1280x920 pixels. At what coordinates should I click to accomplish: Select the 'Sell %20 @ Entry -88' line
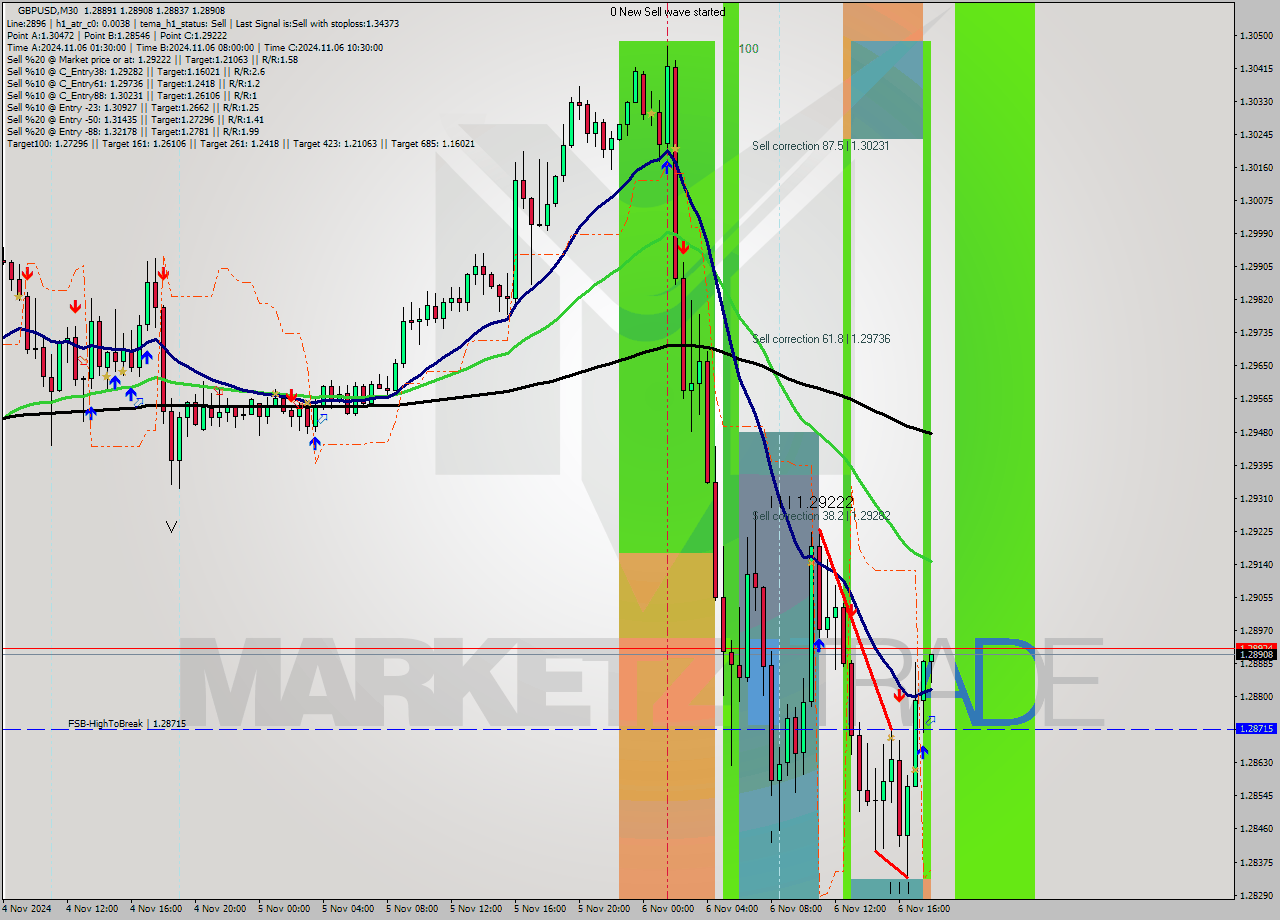tap(132, 131)
